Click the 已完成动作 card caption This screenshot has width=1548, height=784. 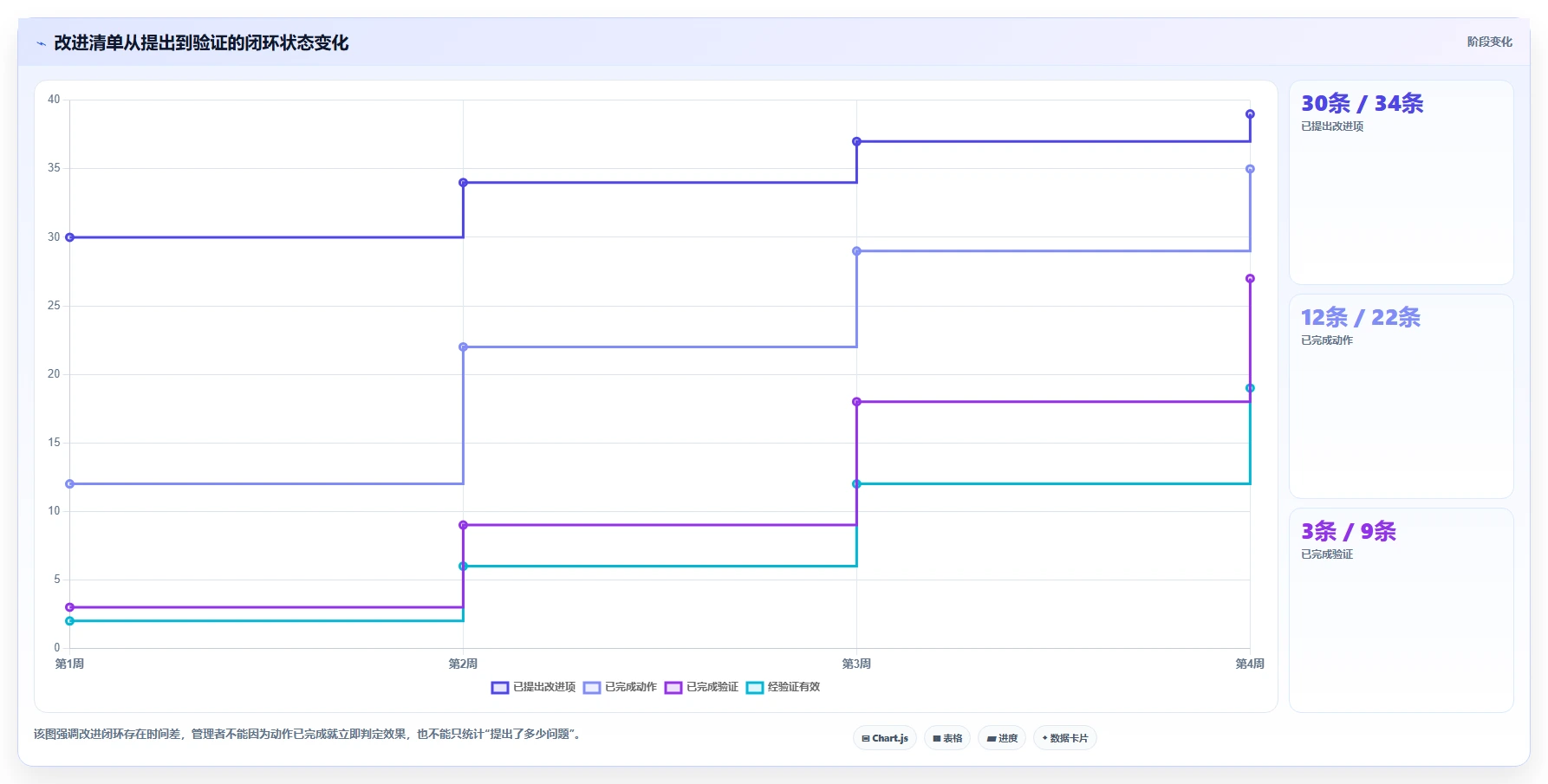[1327, 340]
